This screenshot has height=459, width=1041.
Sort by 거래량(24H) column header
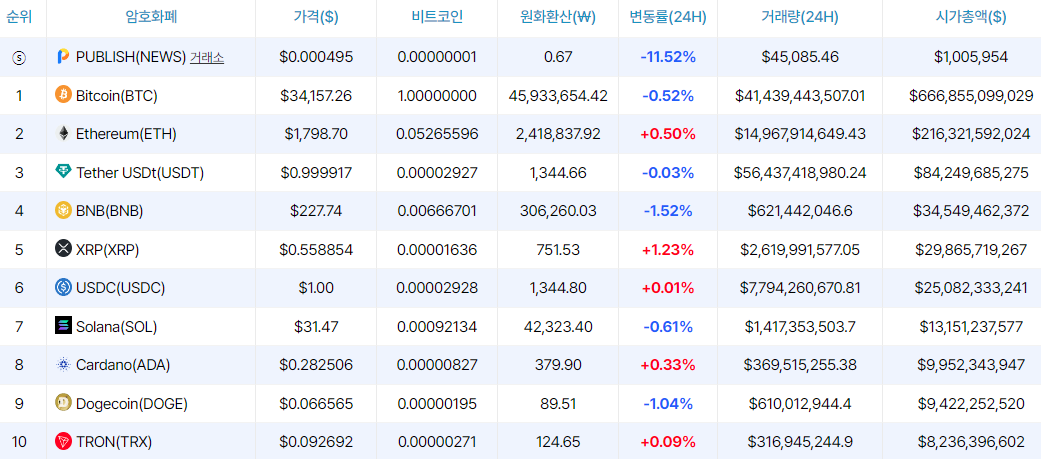tap(800, 17)
